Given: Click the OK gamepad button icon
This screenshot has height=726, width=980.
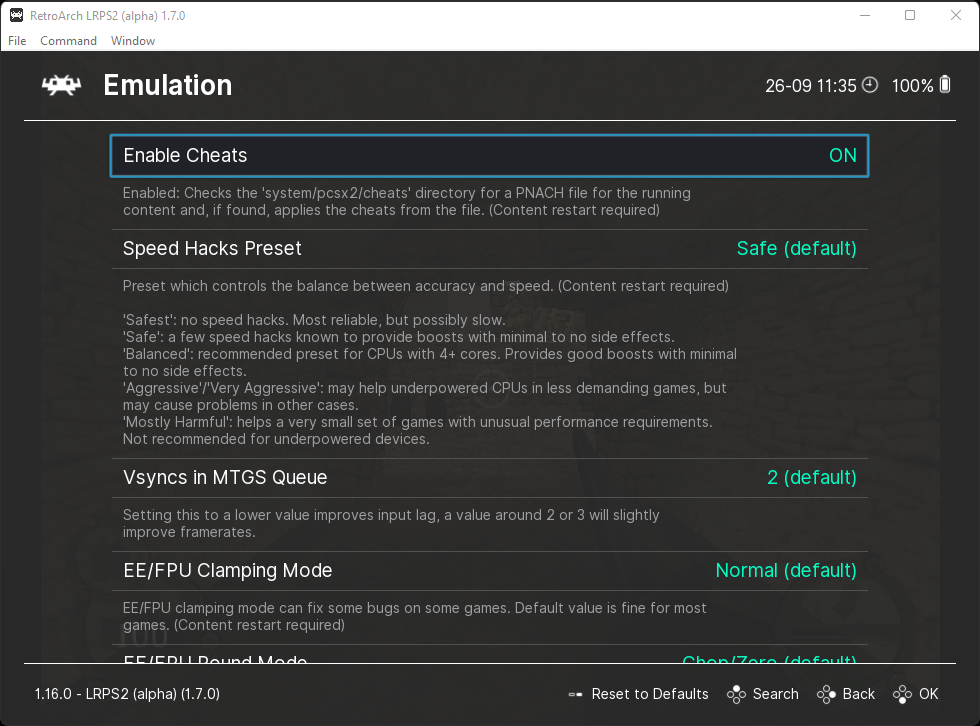Looking at the screenshot, I should [902, 694].
